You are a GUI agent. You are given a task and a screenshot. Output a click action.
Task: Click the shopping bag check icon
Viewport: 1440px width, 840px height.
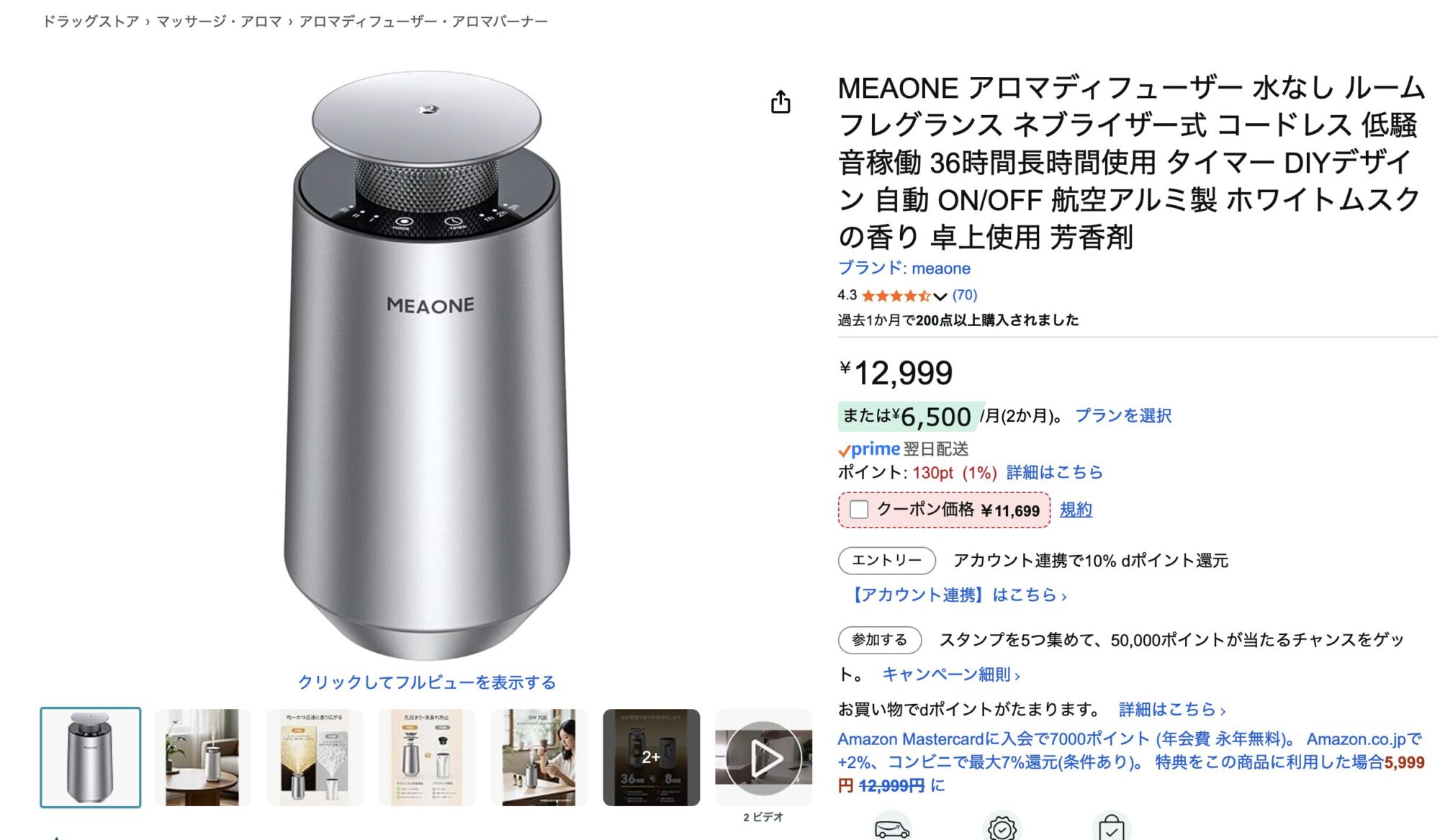(x=1111, y=828)
